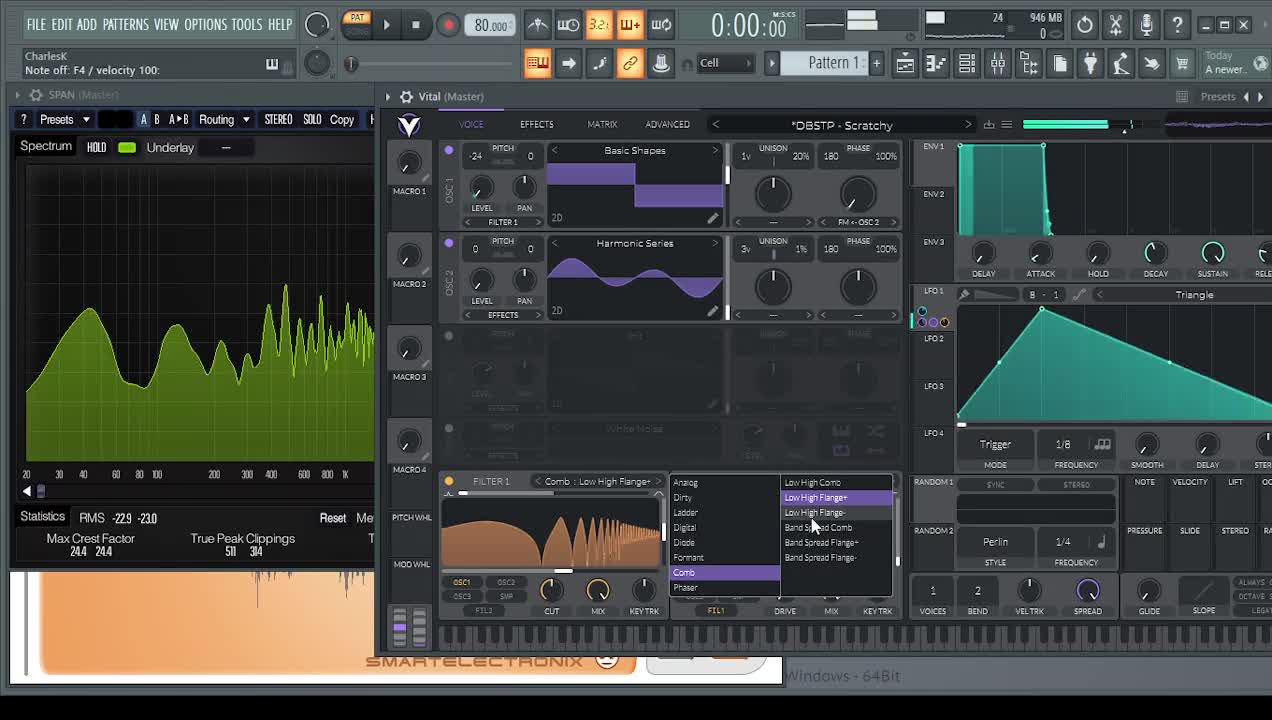
Task: Click the microphone recording icon in toolbar
Action: (1146, 24)
